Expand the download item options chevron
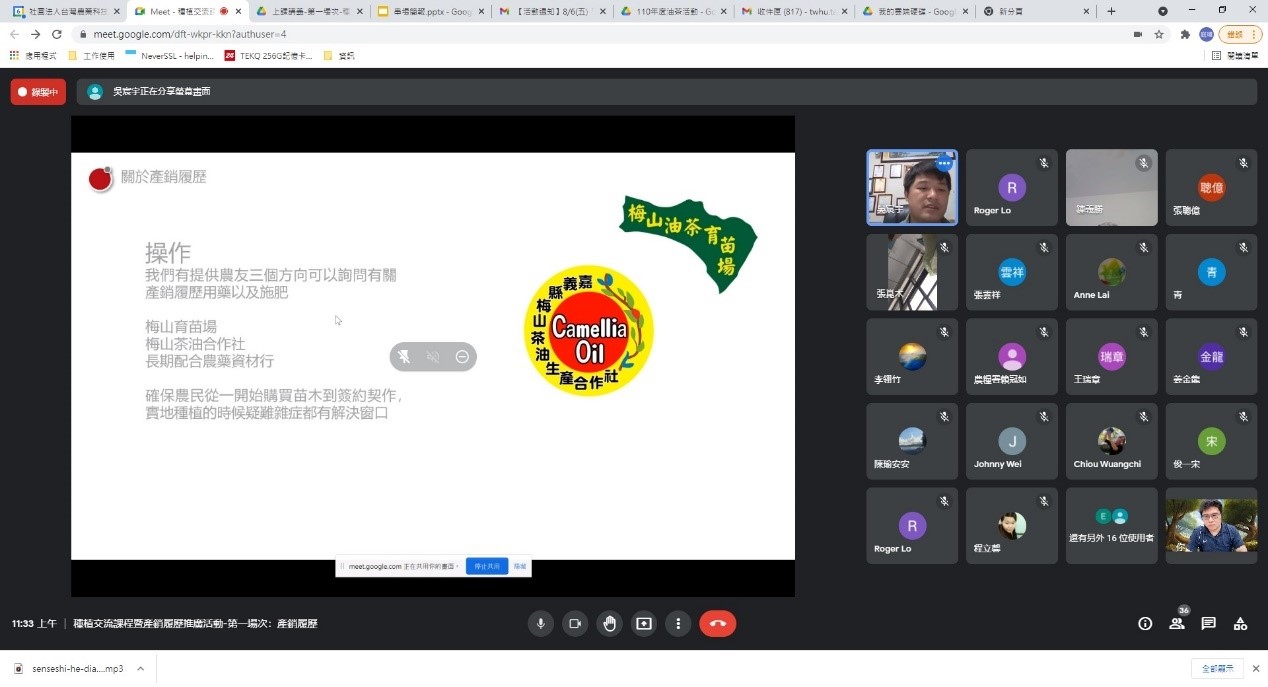1268x687 pixels. [140, 668]
